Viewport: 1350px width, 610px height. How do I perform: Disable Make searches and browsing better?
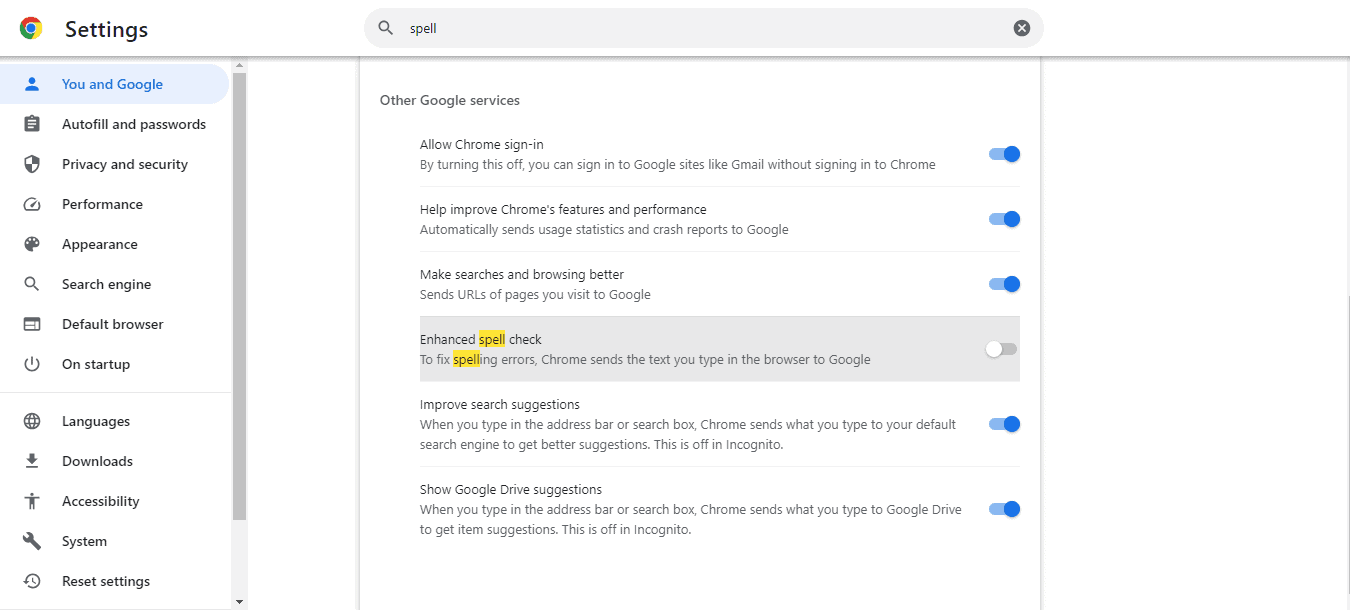tap(1004, 284)
